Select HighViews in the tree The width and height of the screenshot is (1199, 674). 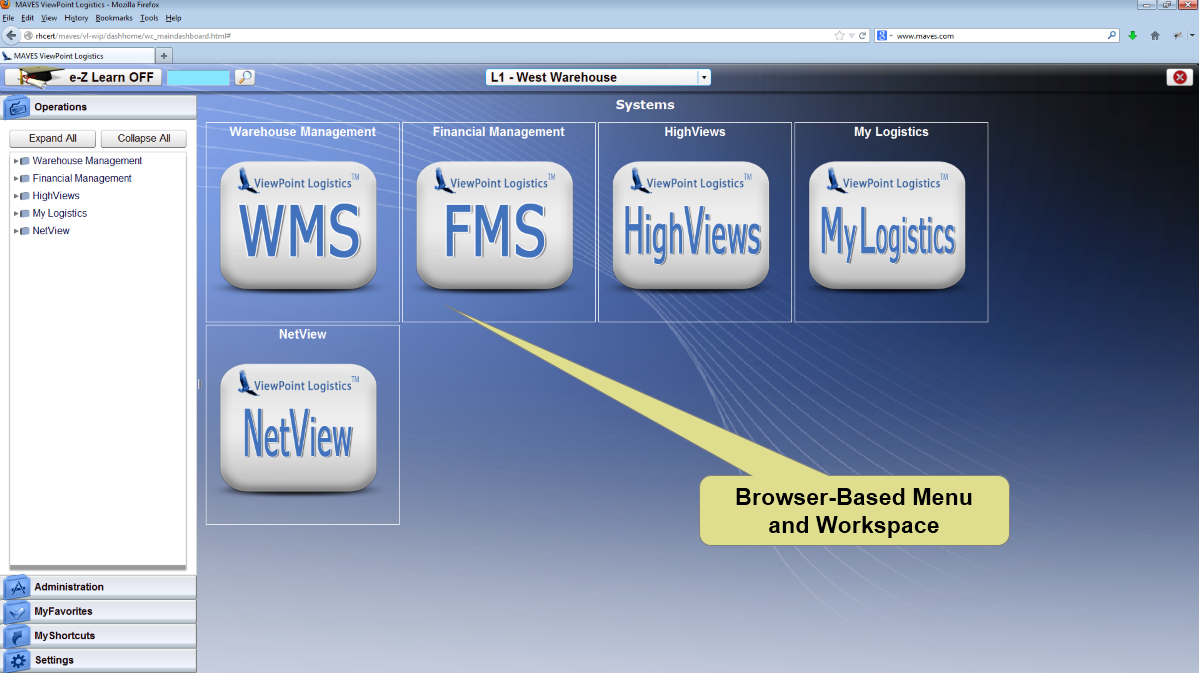(x=56, y=196)
